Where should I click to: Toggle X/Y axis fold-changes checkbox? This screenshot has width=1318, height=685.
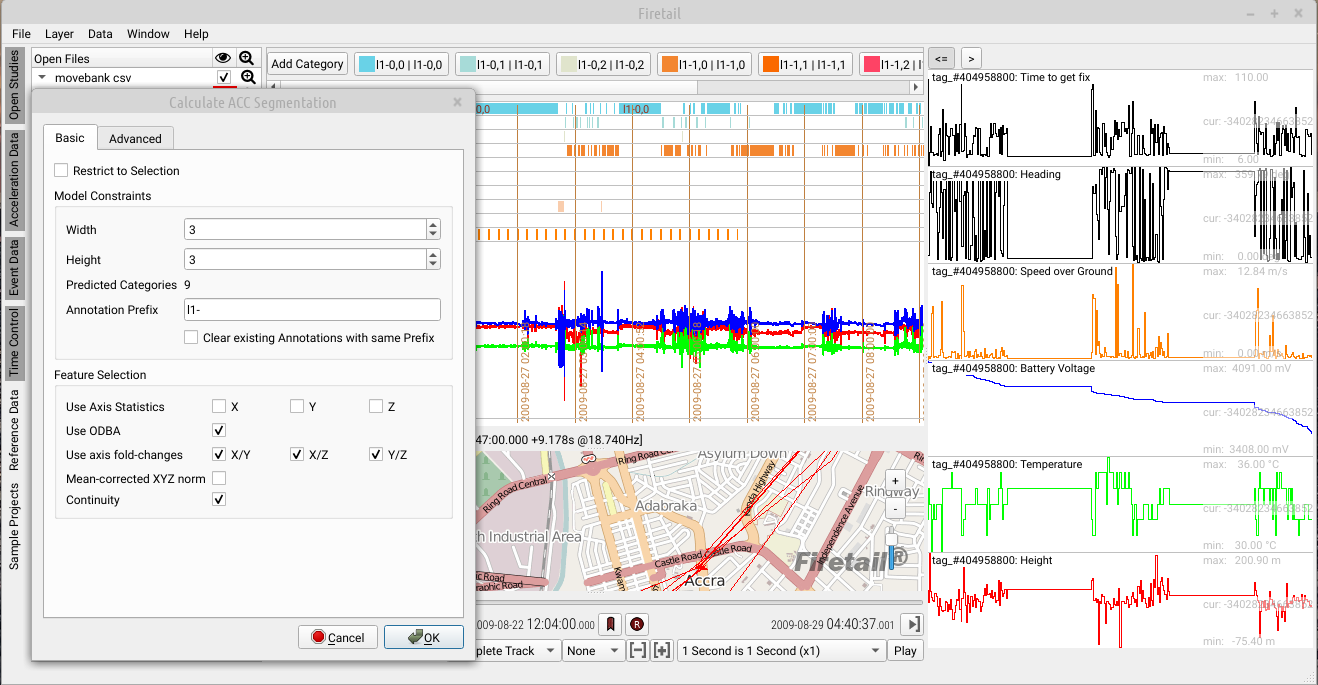click(x=219, y=454)
